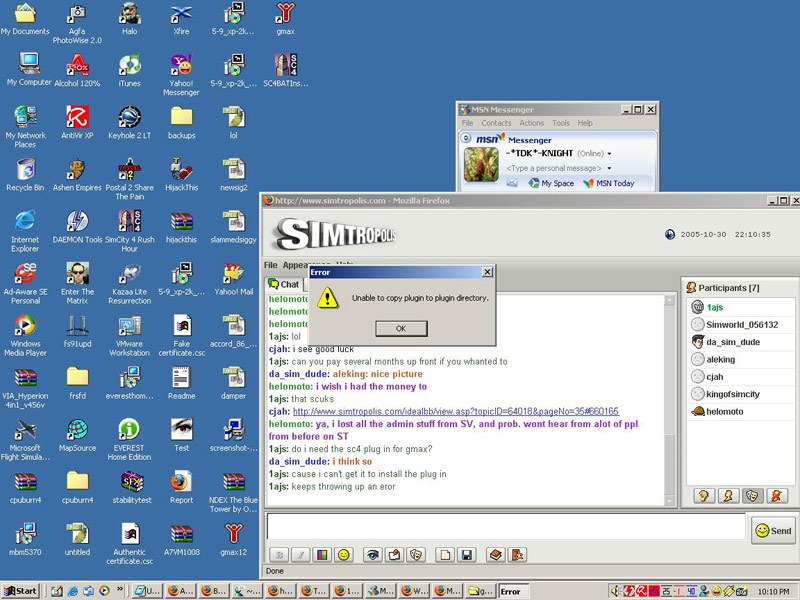Expand the MSN (Online) status dropdown
The image size is (800, 600).
(x=609, y=154)
